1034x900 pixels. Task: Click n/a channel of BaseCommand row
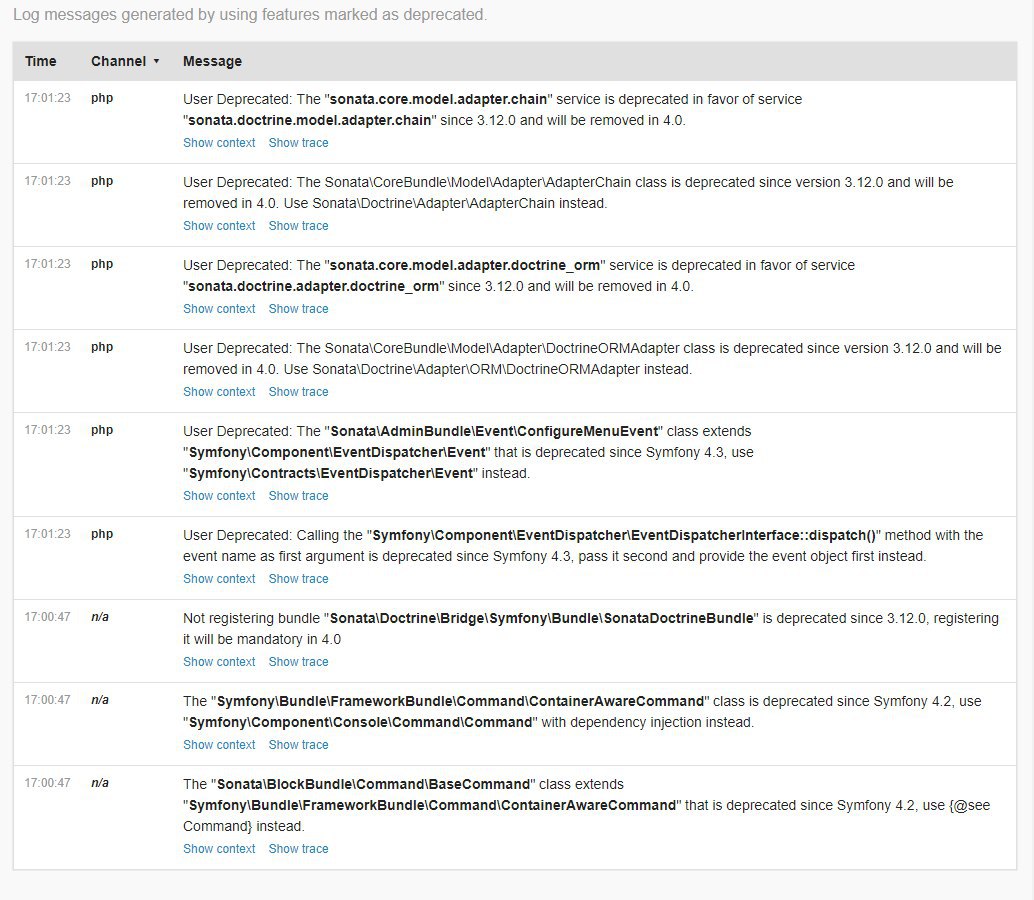click(x=100, y=783)
